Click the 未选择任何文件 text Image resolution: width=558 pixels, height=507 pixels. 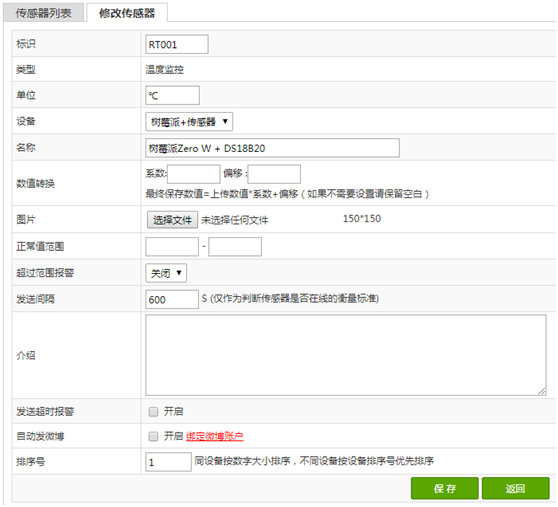click(235, 220)
